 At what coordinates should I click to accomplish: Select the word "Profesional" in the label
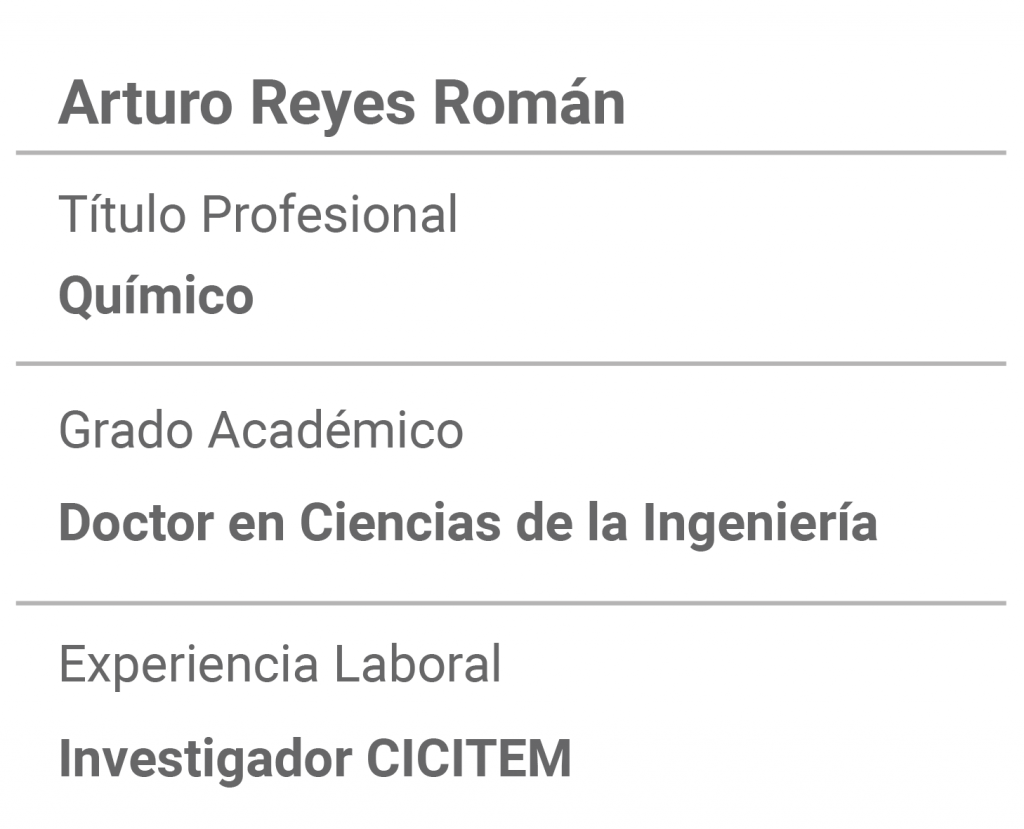(330, 213)
